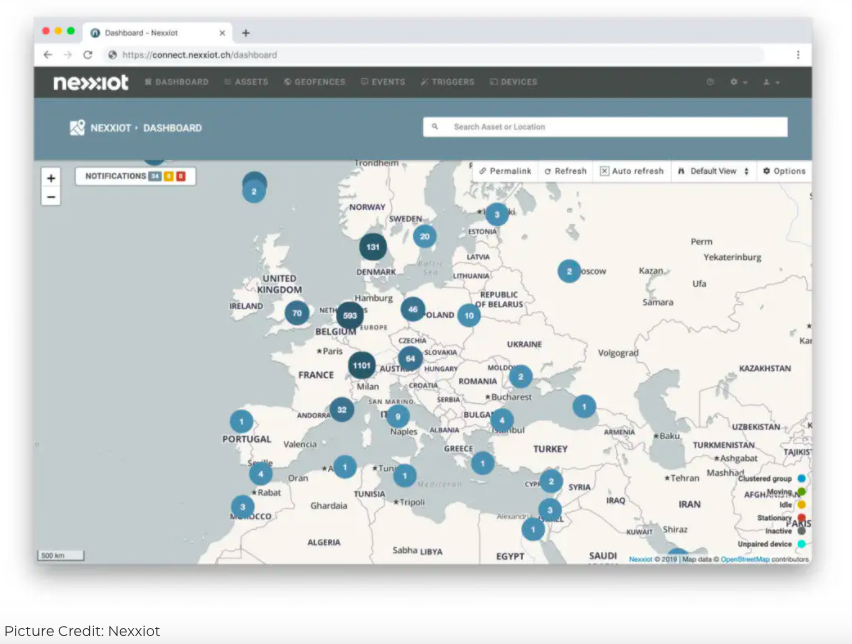Click the help icon in top bar
The width and height of the screenshot is (852, 644).
tap(710, 82)
